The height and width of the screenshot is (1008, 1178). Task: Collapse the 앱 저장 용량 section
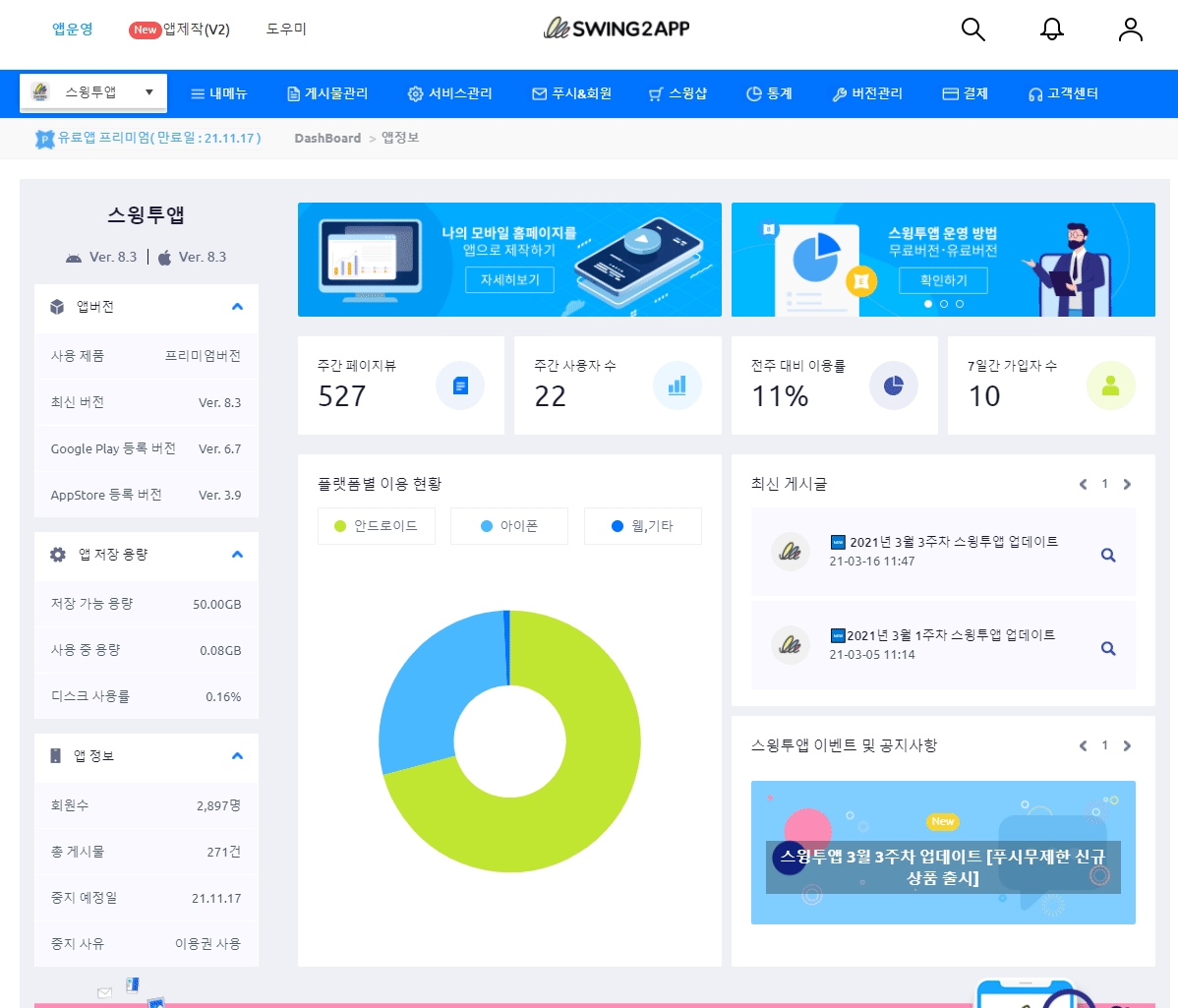point(237,555)
